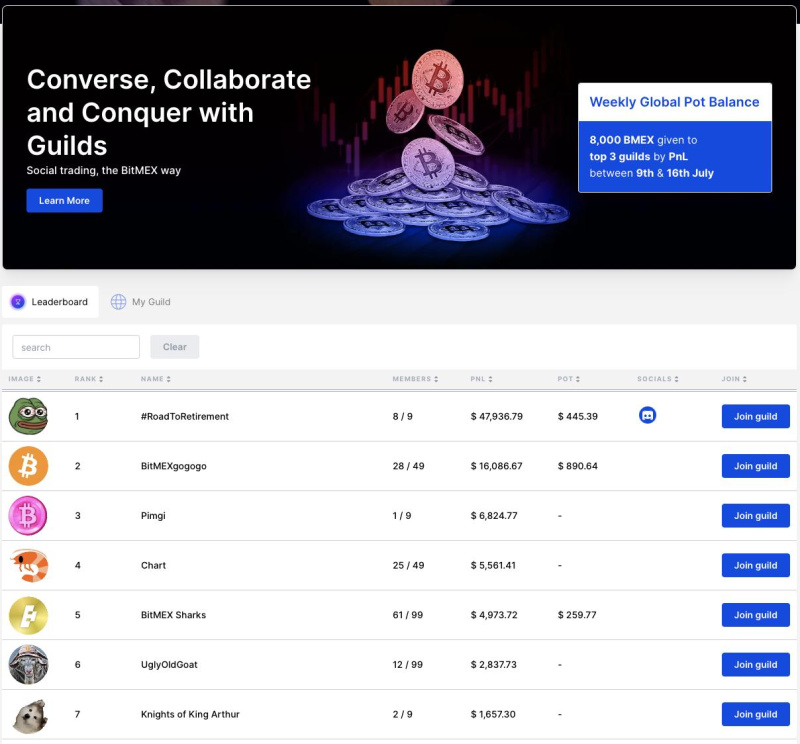Click pot value $ 445.39
The height and width of the screenshot is (744, 800).
[578, 416]
